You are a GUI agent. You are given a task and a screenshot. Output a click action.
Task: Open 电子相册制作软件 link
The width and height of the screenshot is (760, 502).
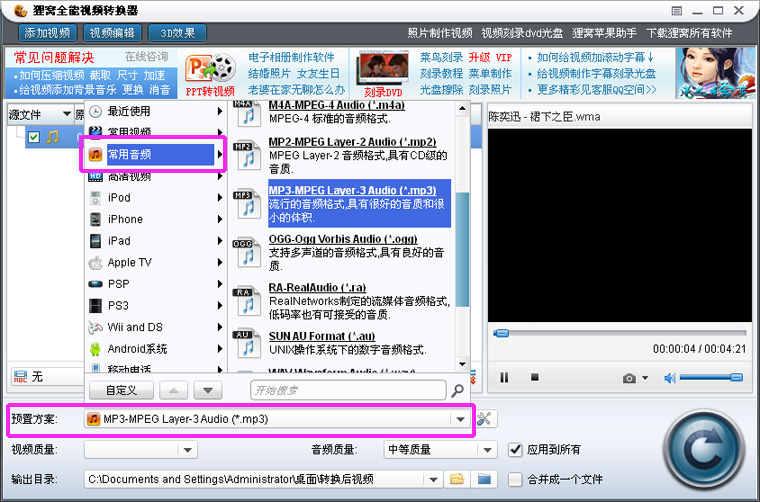pos(291,57)
